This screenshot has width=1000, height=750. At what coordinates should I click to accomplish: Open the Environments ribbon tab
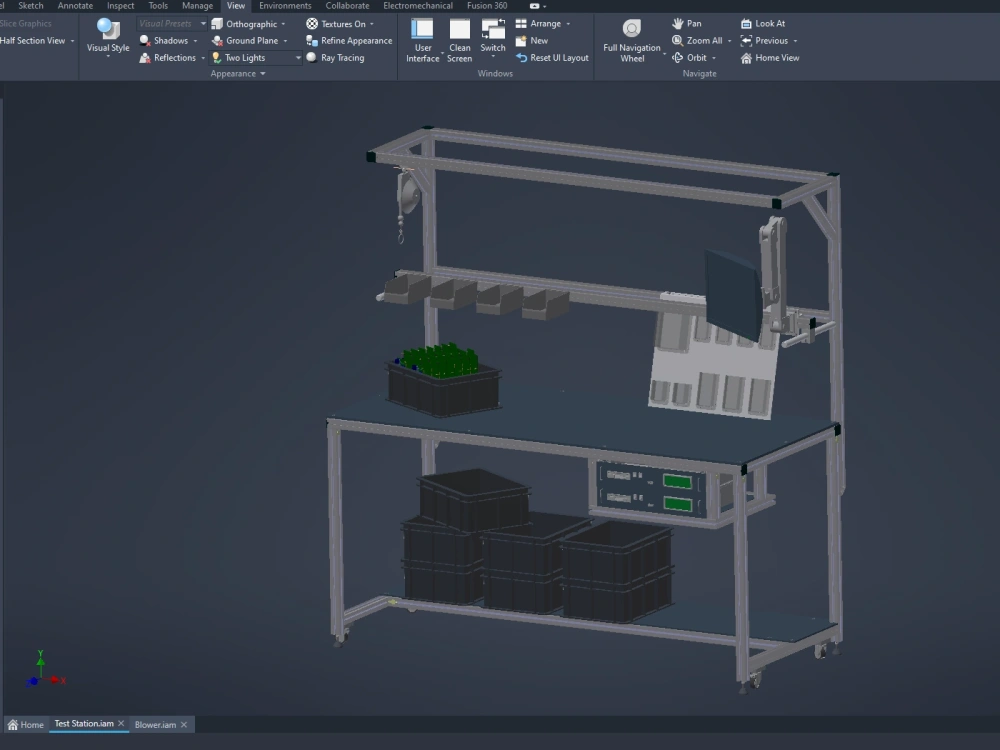pyautogui.click(x=285, y=6)
